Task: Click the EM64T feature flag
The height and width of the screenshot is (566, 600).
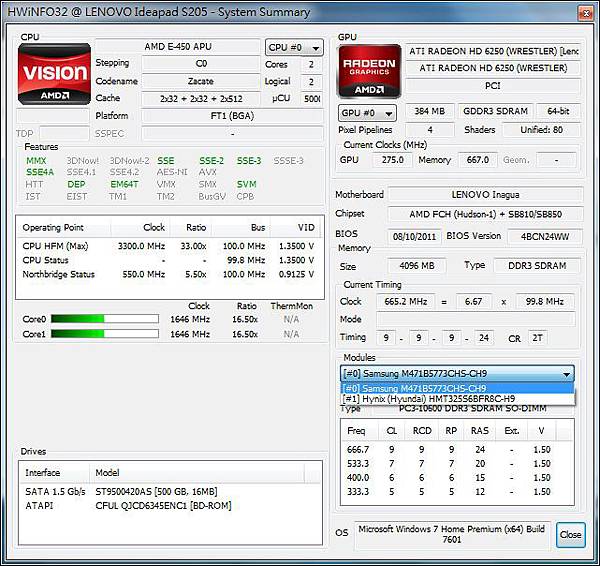Action: 124,184
